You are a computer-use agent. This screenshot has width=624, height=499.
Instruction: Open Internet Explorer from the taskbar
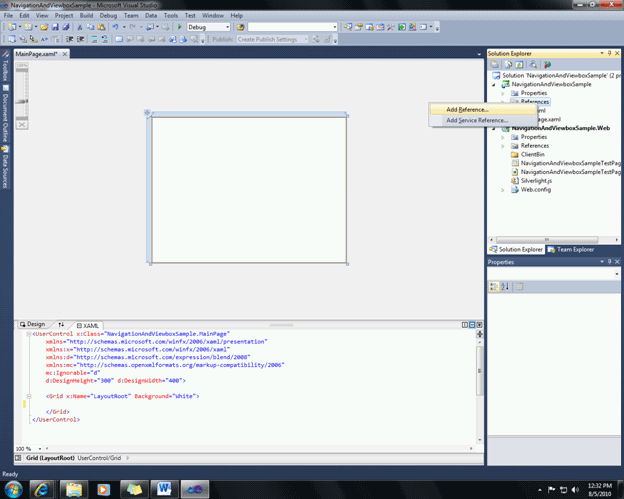(x=42, y=489)
